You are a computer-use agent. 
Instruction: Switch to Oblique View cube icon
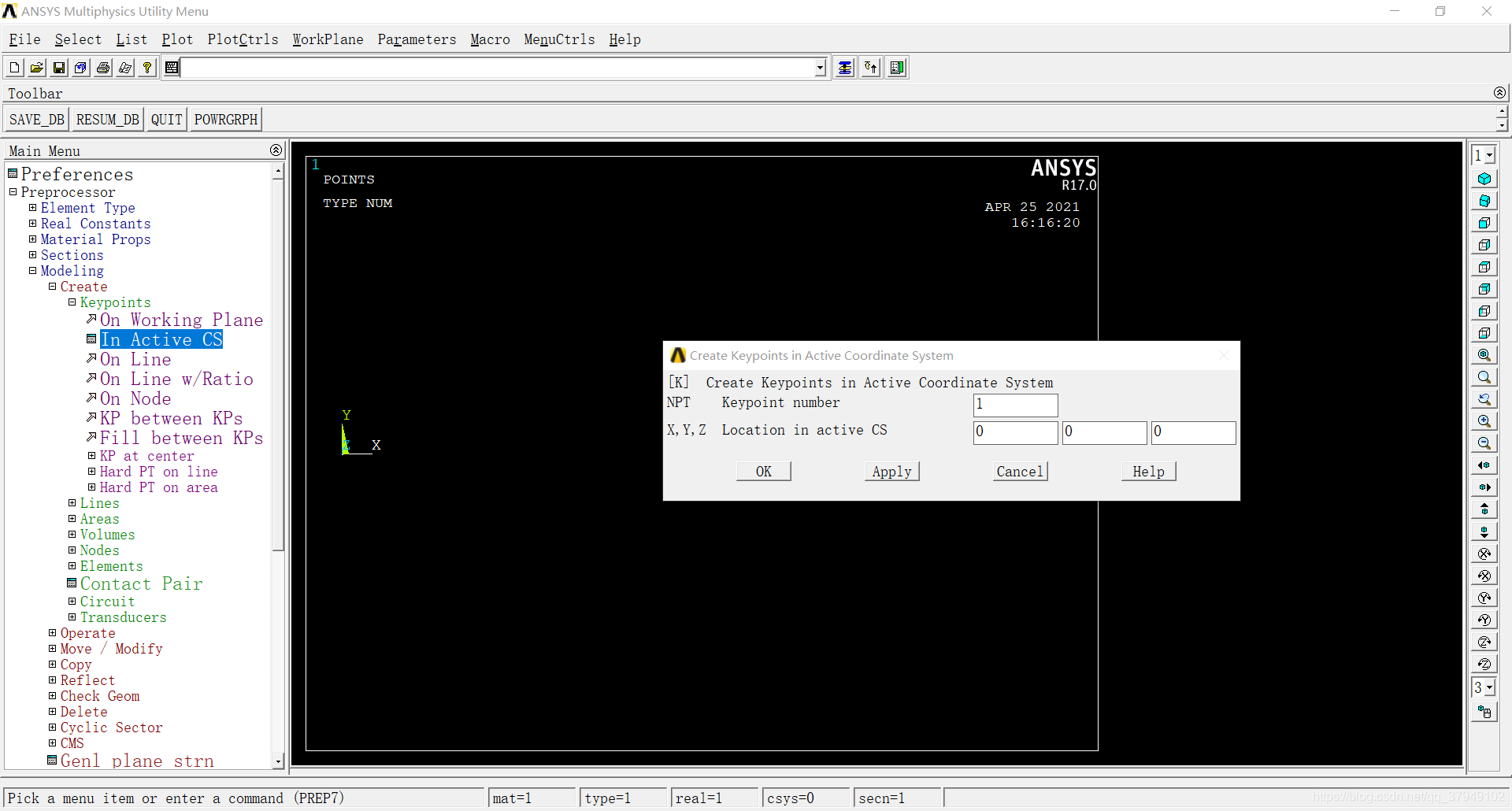click(x=1484, y=201)
